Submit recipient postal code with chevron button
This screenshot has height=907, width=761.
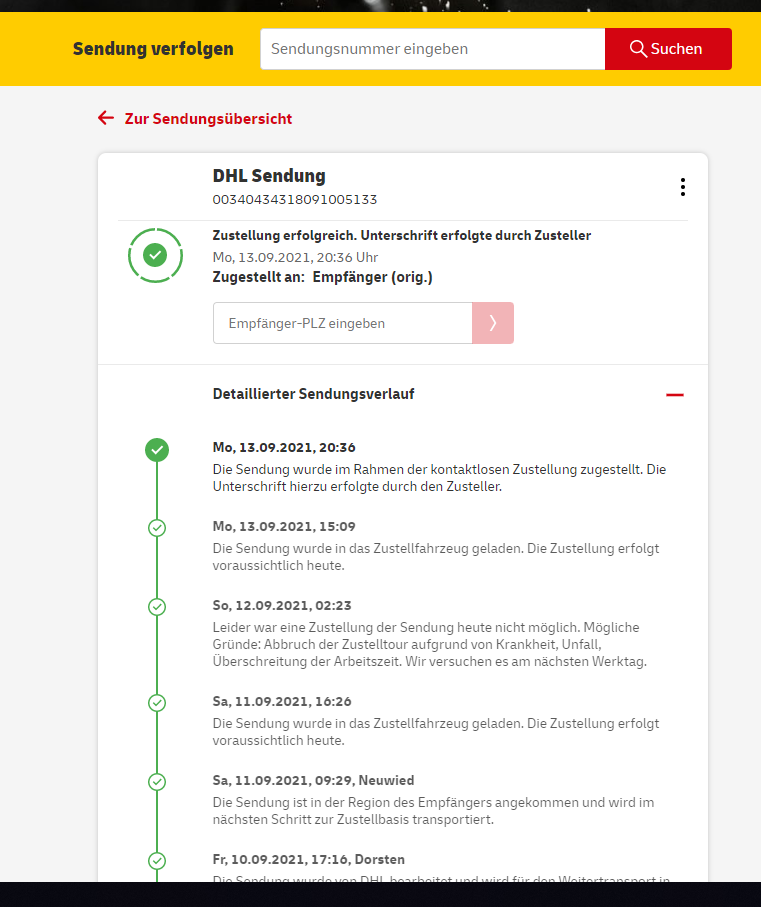492,323
